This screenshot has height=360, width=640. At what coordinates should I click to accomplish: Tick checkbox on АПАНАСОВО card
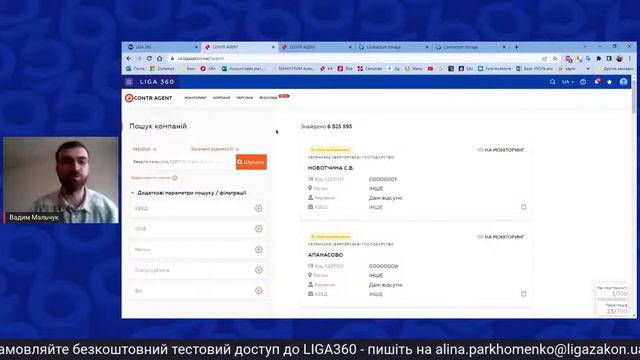tap(524, 294)
